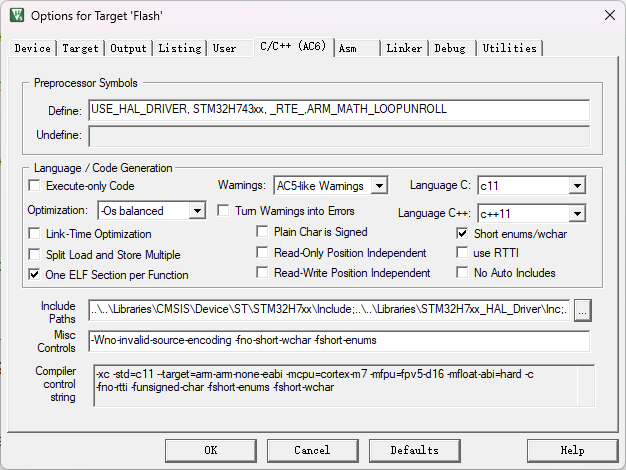Switch to the Debug tab

coord(450,48)
